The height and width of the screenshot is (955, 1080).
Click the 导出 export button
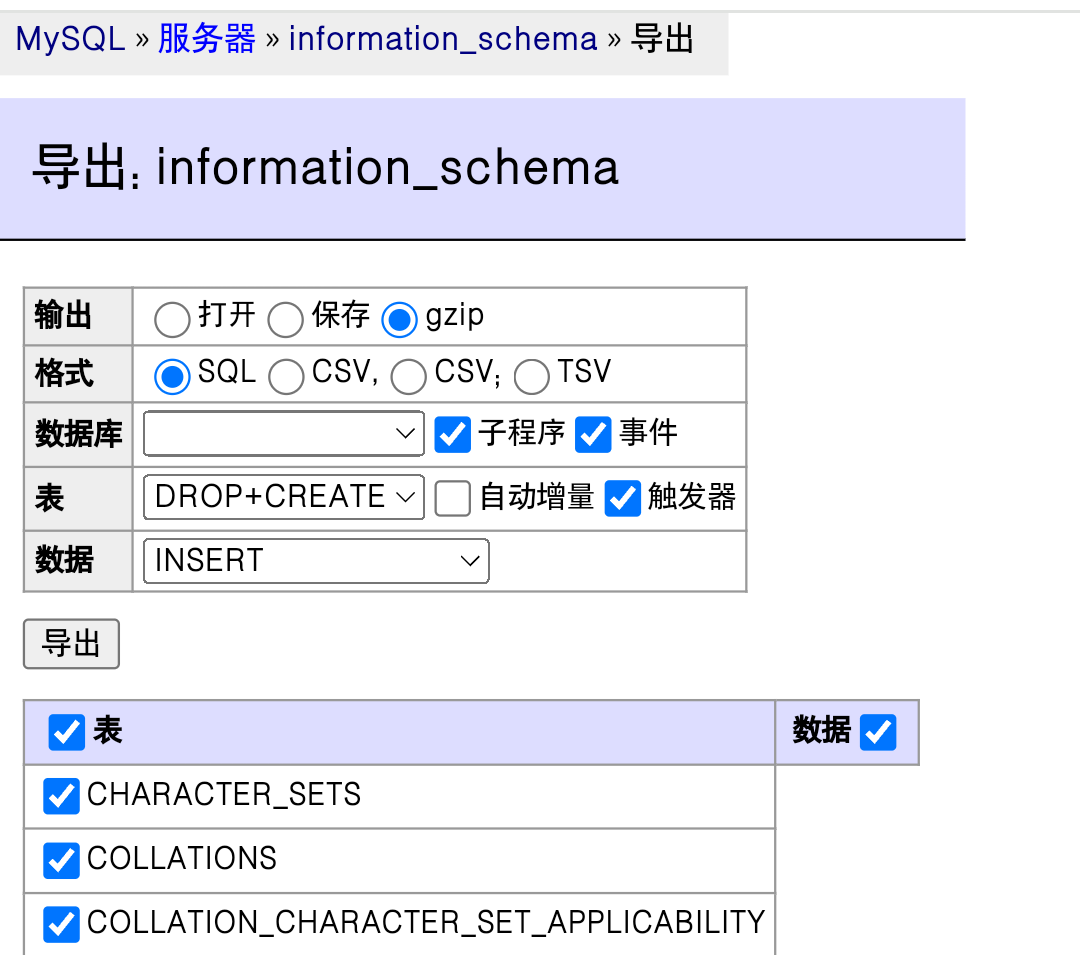[x=71, y=644]
